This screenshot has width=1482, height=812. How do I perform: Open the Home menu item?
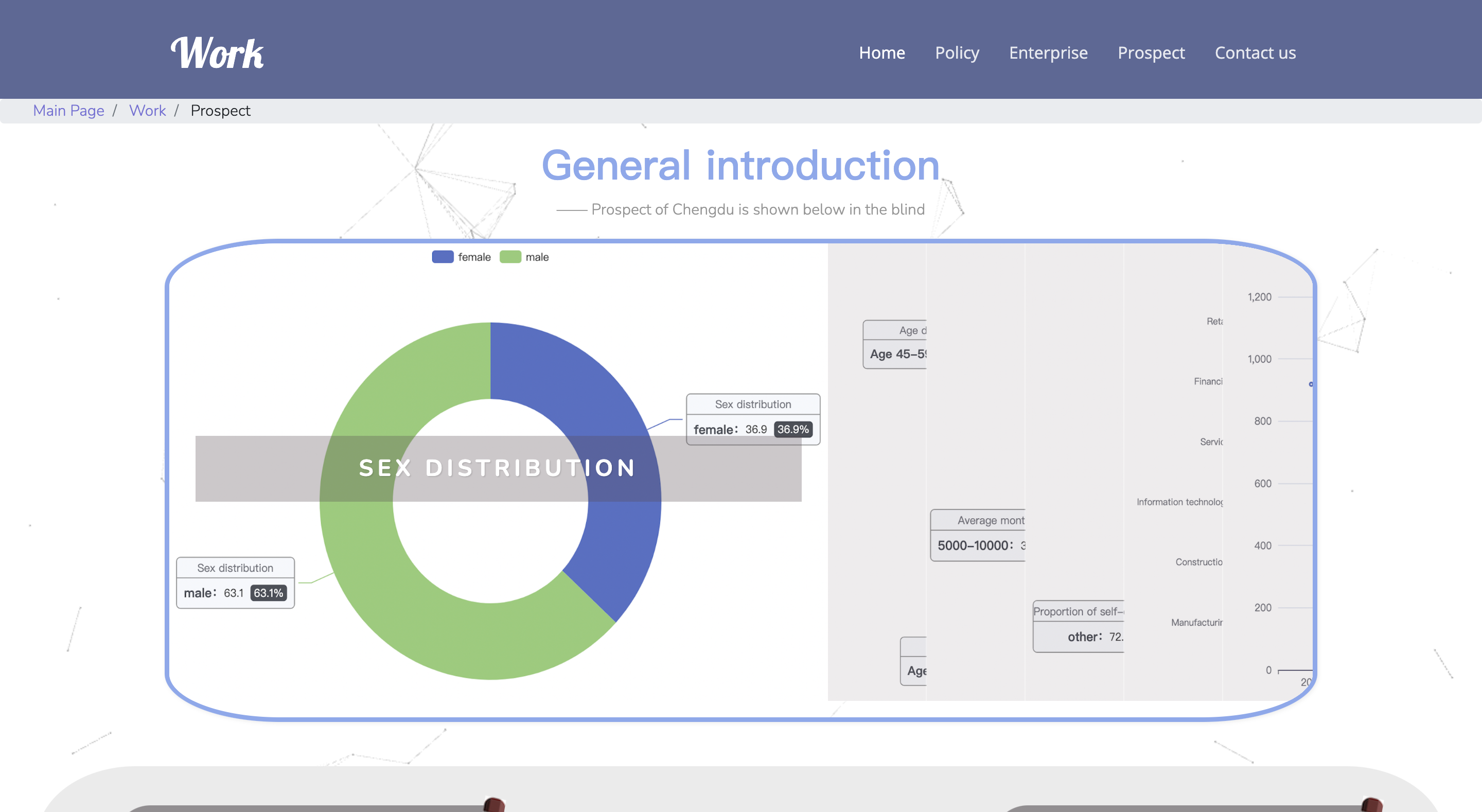[x=881, y=52]
